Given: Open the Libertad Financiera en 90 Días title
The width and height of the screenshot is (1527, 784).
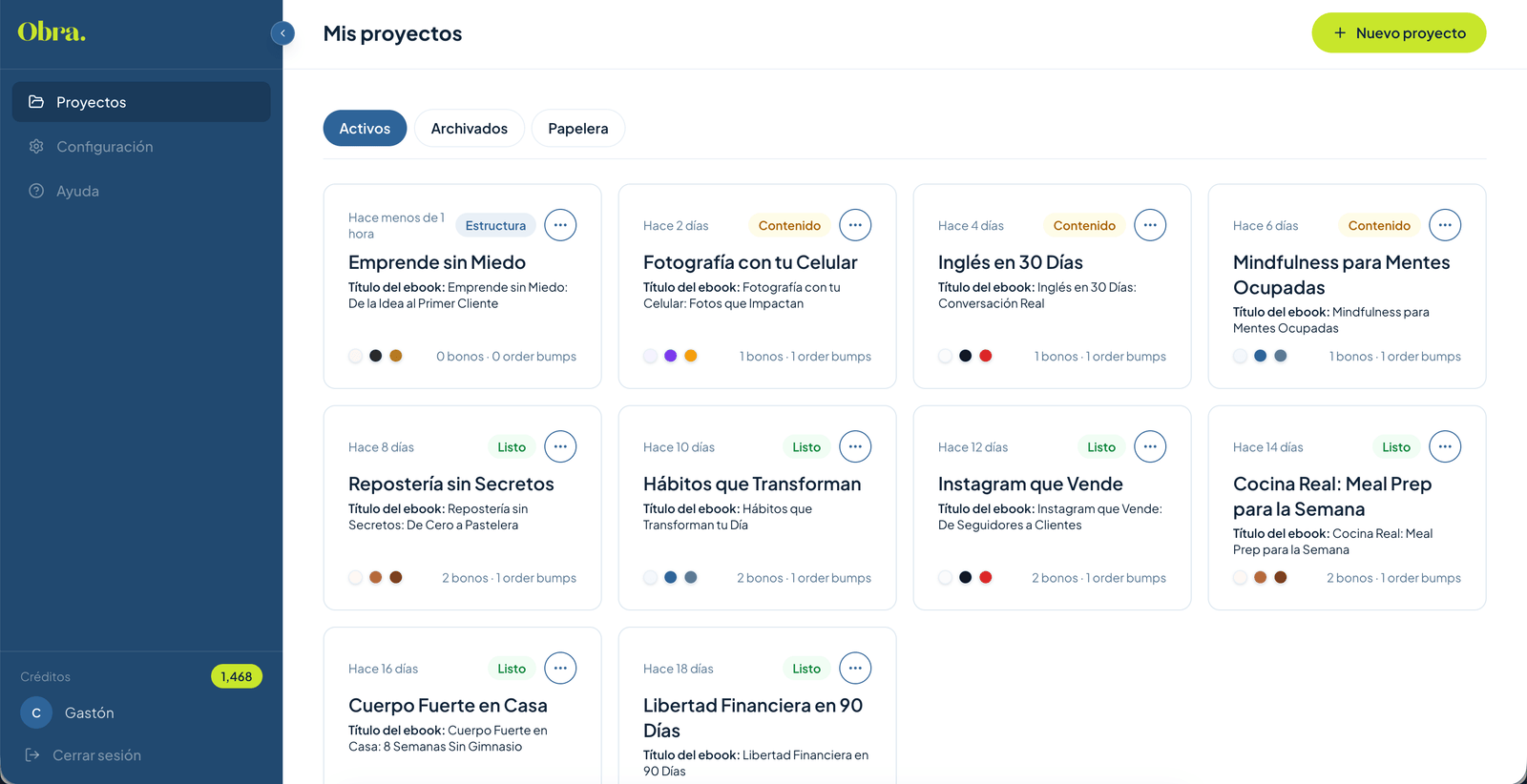Looking at the screenshot, I should [753, 717].
